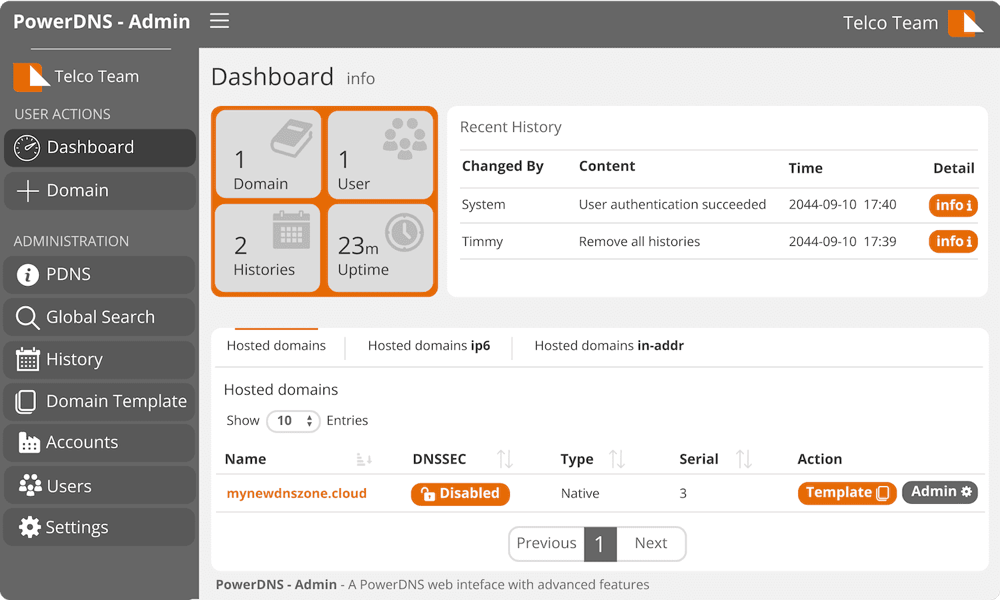Click the PDNS info circle icon
The height and width of the screenshot is (600, 1000).
click(27, 275)
